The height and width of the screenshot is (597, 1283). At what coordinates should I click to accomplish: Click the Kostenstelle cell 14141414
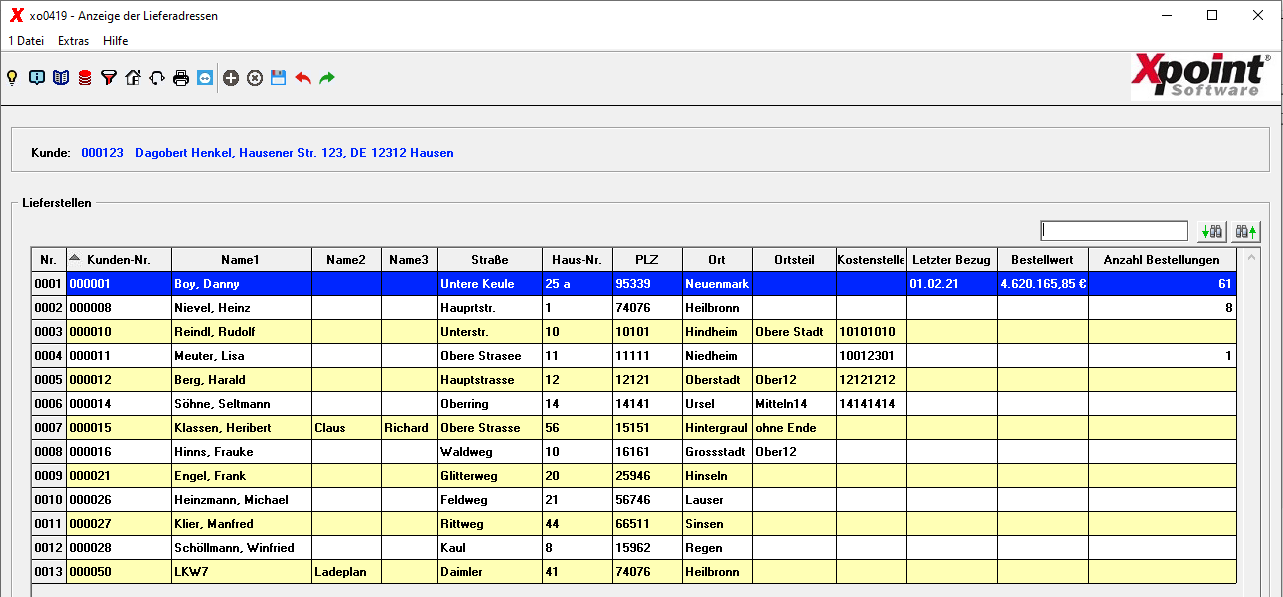[871, 404]
